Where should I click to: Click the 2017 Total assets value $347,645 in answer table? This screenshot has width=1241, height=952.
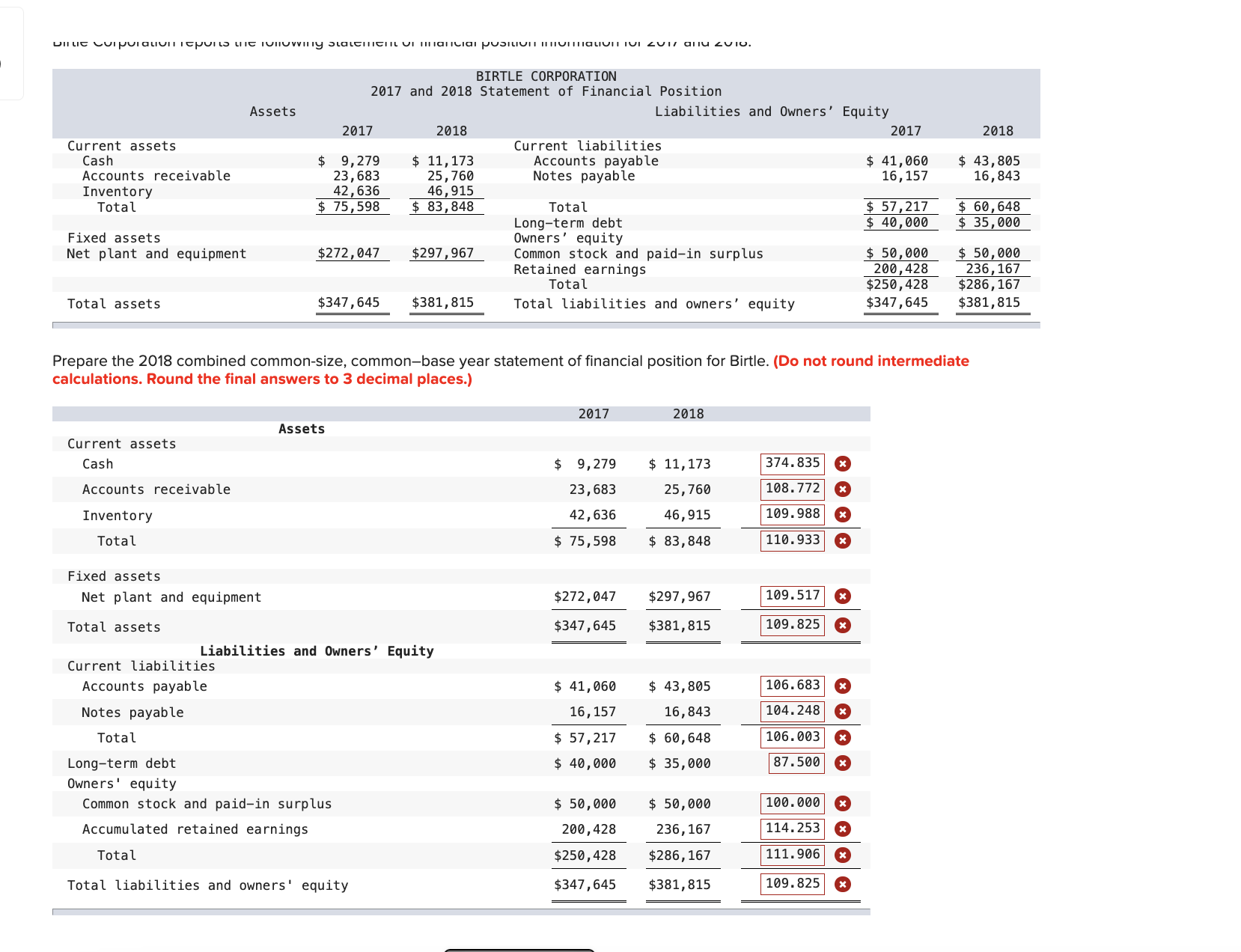pyautogui.click(x=585, y=626)
